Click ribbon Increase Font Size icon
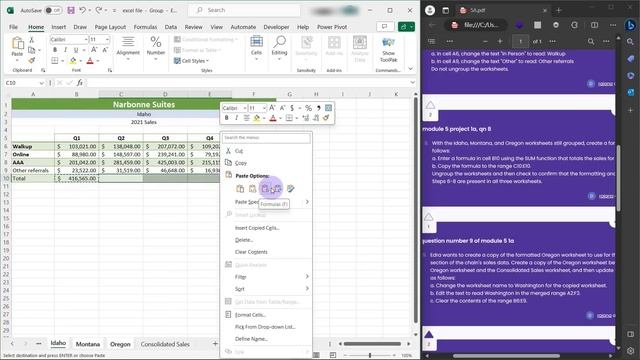Image resolution: width=640 pixels, height=360 pixels. coord(94,50)
